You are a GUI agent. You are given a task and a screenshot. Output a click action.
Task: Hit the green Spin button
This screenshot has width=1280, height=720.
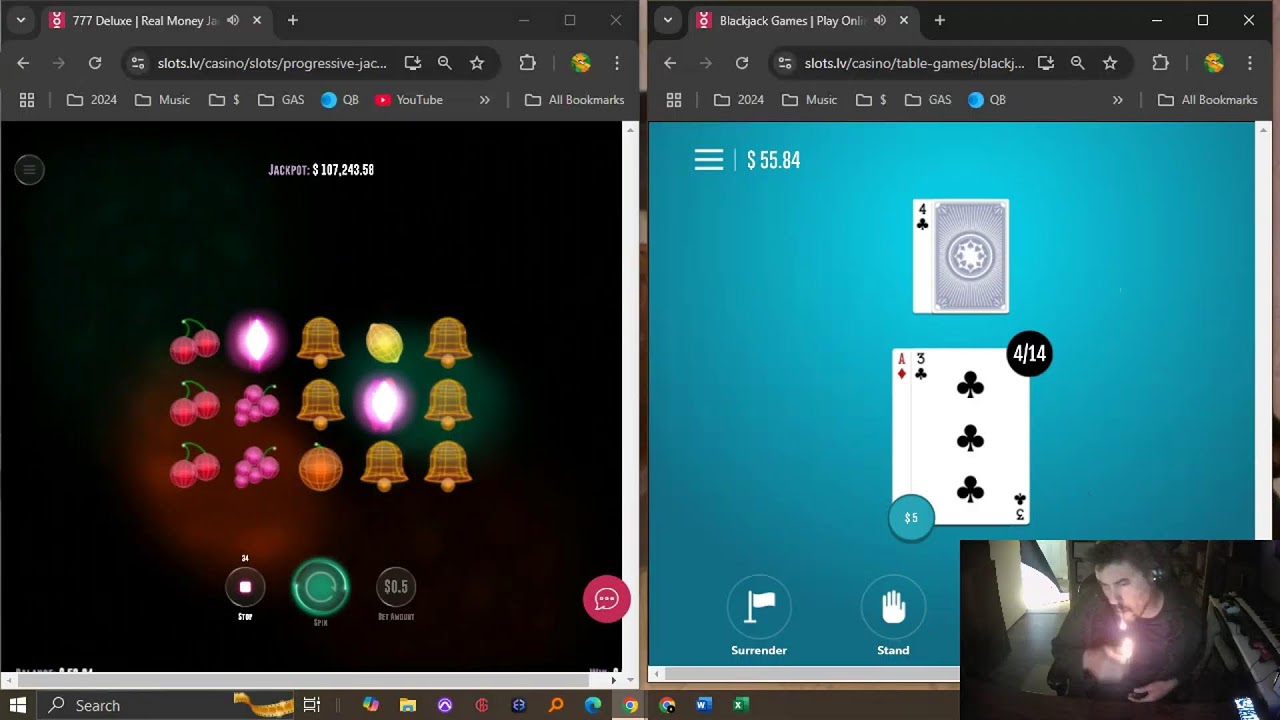[x=320, y=587]
